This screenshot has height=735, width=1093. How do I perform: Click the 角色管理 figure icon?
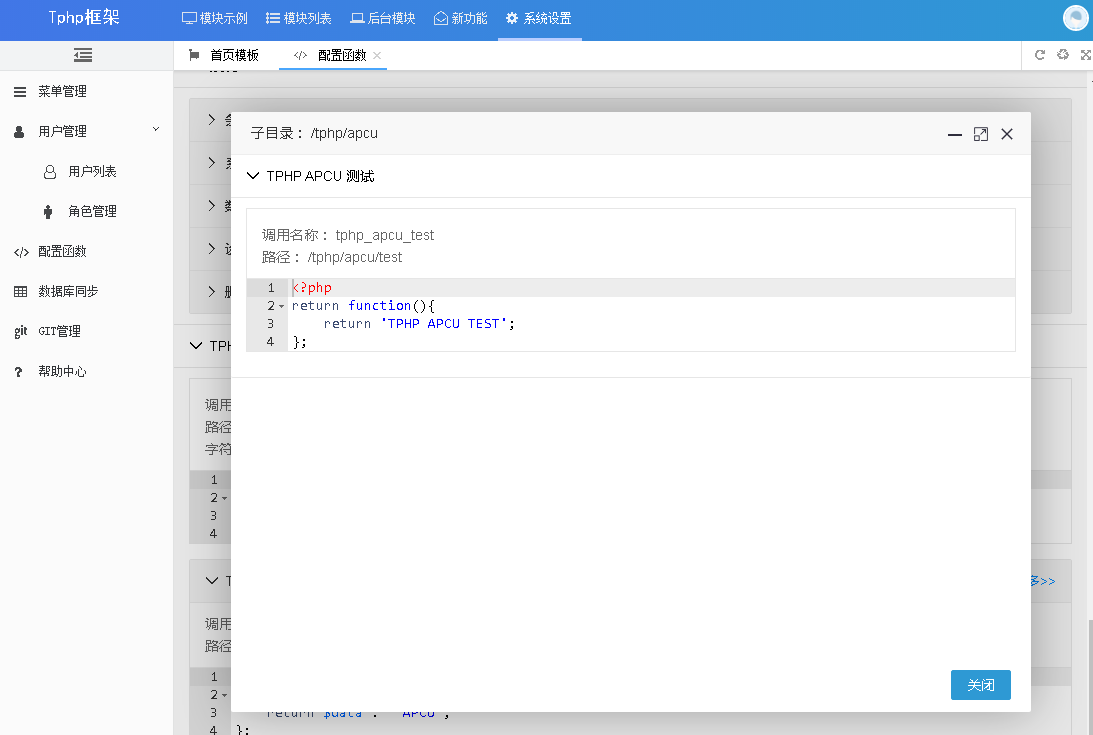48,212
